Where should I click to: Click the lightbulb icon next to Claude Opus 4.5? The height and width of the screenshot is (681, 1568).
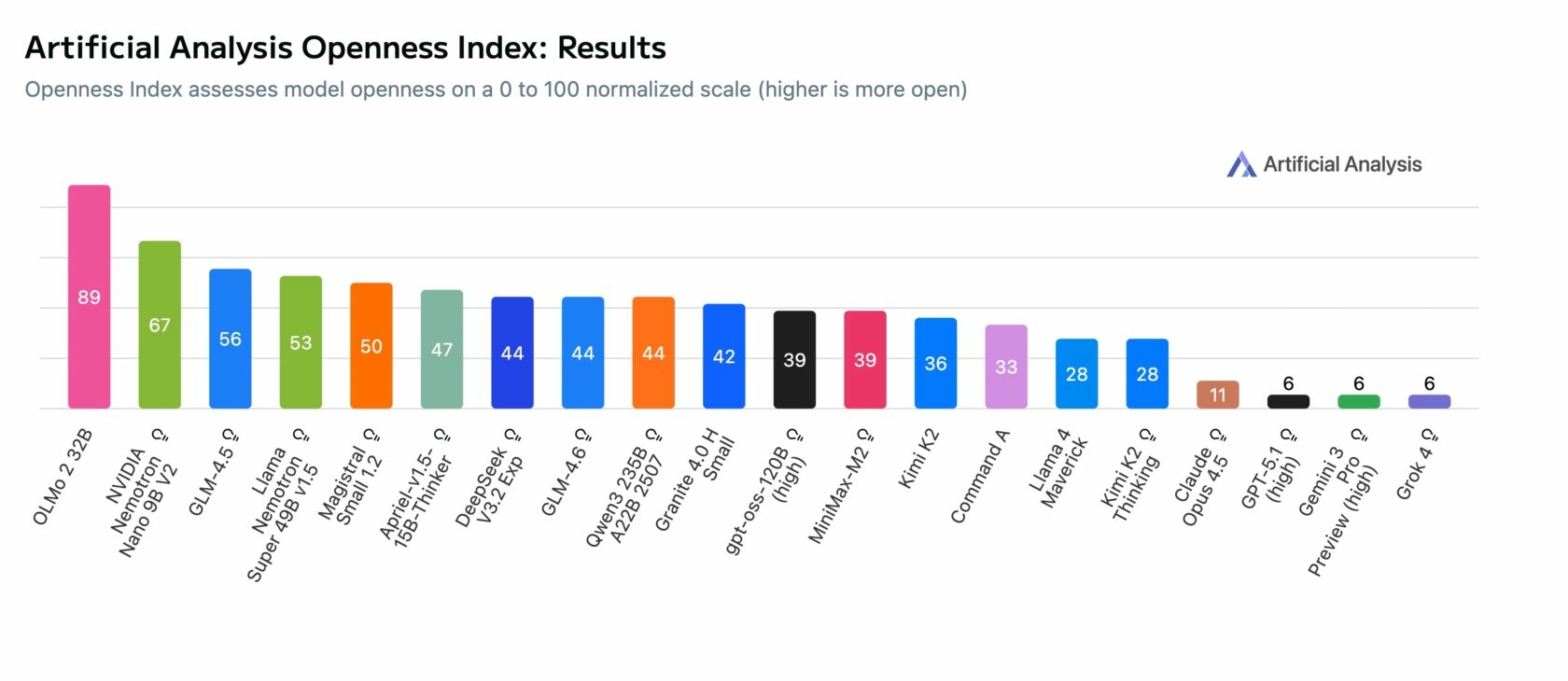click(1218, 435)
